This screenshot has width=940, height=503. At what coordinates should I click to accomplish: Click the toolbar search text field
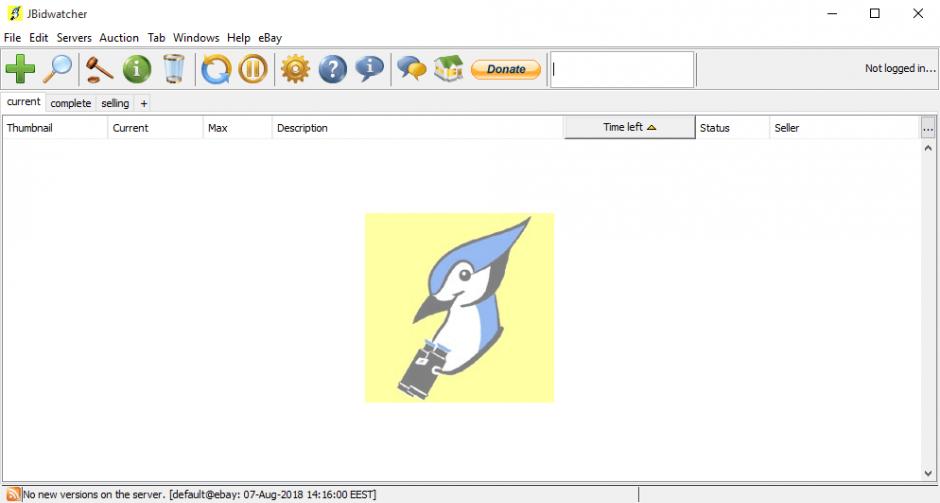[x=622, y=69]
